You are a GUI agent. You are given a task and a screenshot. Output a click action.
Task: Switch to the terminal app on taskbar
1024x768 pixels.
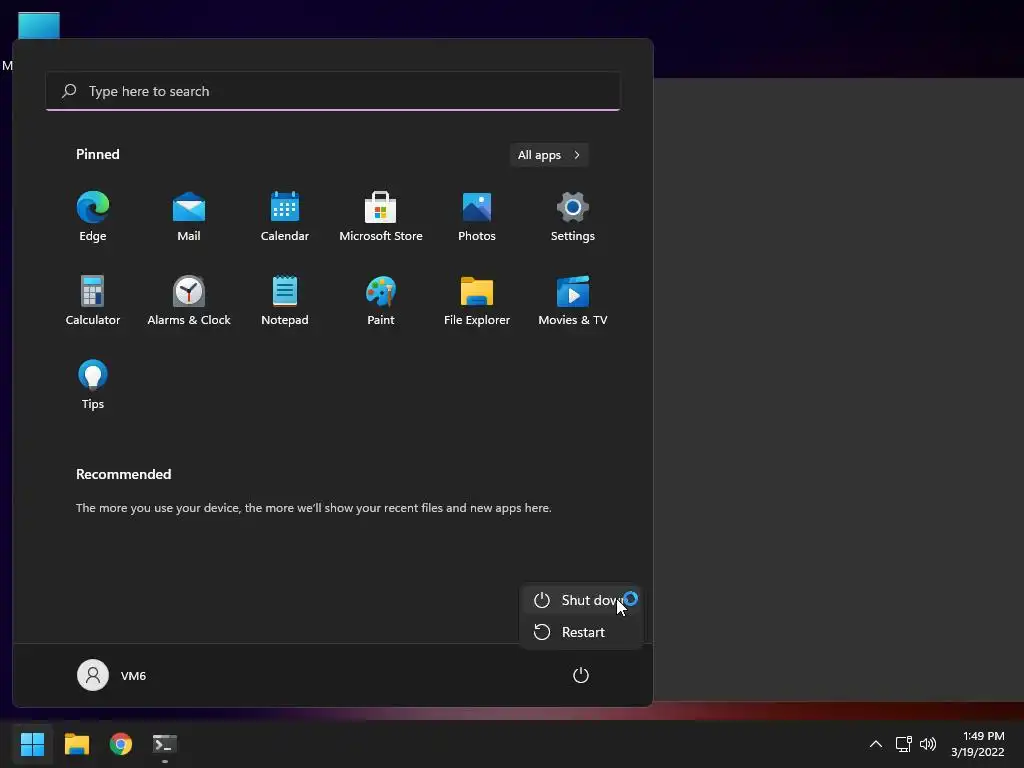[x=165, y=744]
